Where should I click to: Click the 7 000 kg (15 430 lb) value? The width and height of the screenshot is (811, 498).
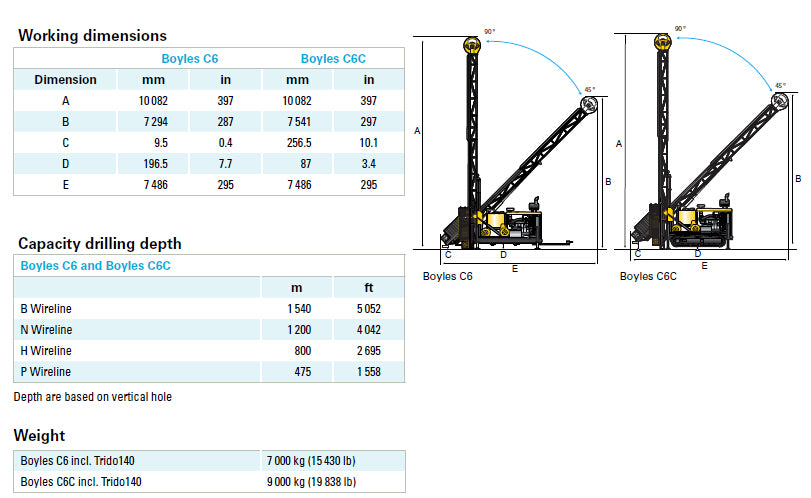(311, 461)
